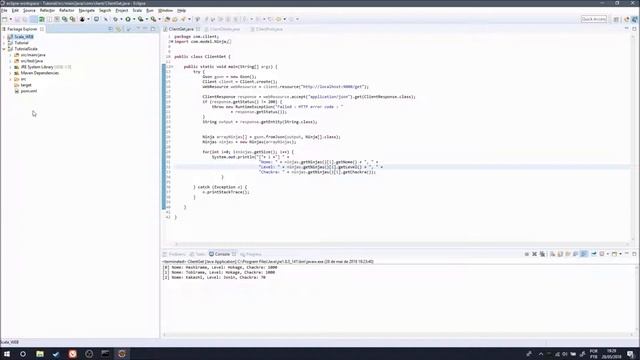Screen dimensions: 640x360
Task: Maximize the editor area
Action: pyautogui.click(x=634, y=29)
